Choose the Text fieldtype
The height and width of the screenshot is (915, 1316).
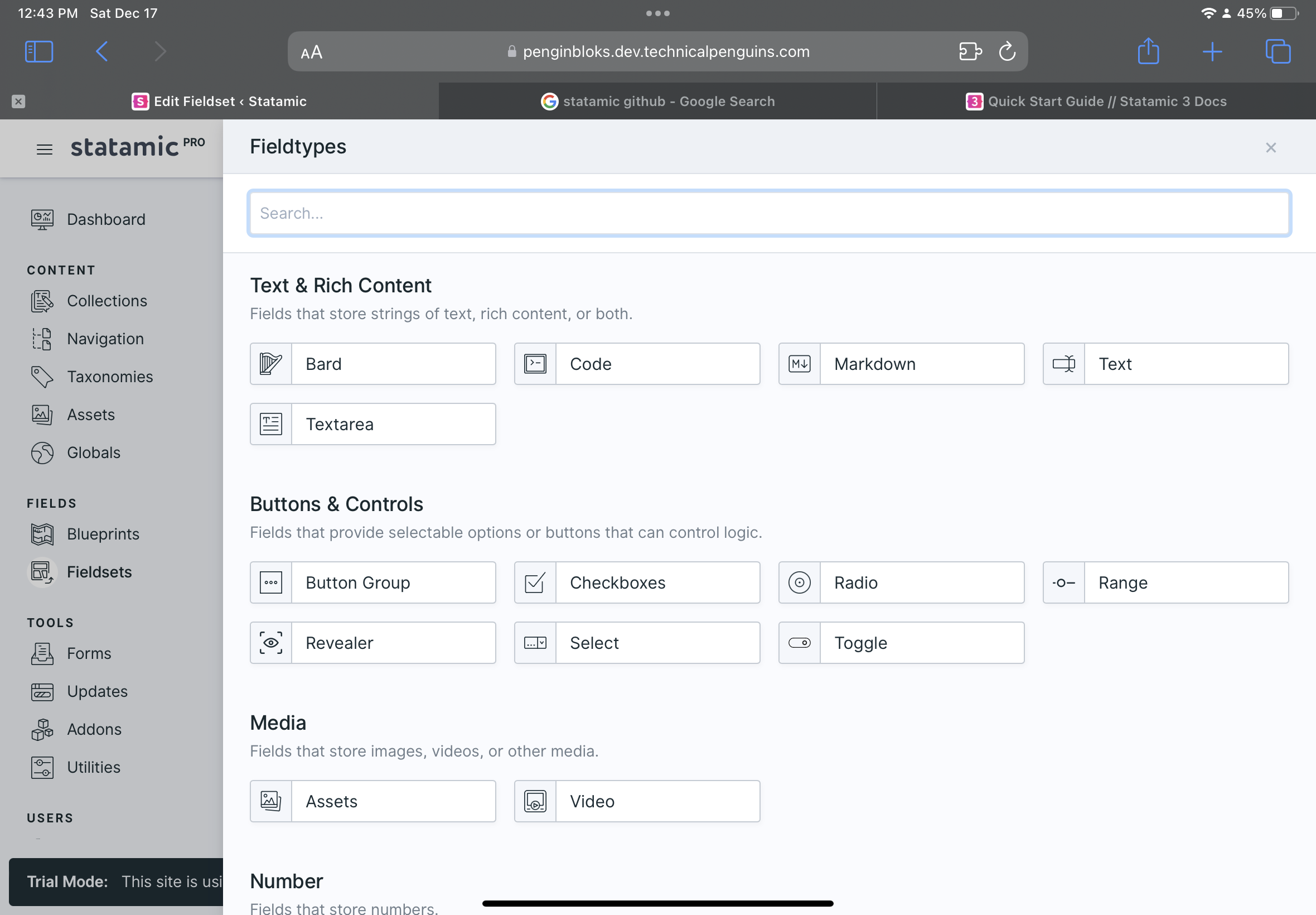tap(1166, 364)
